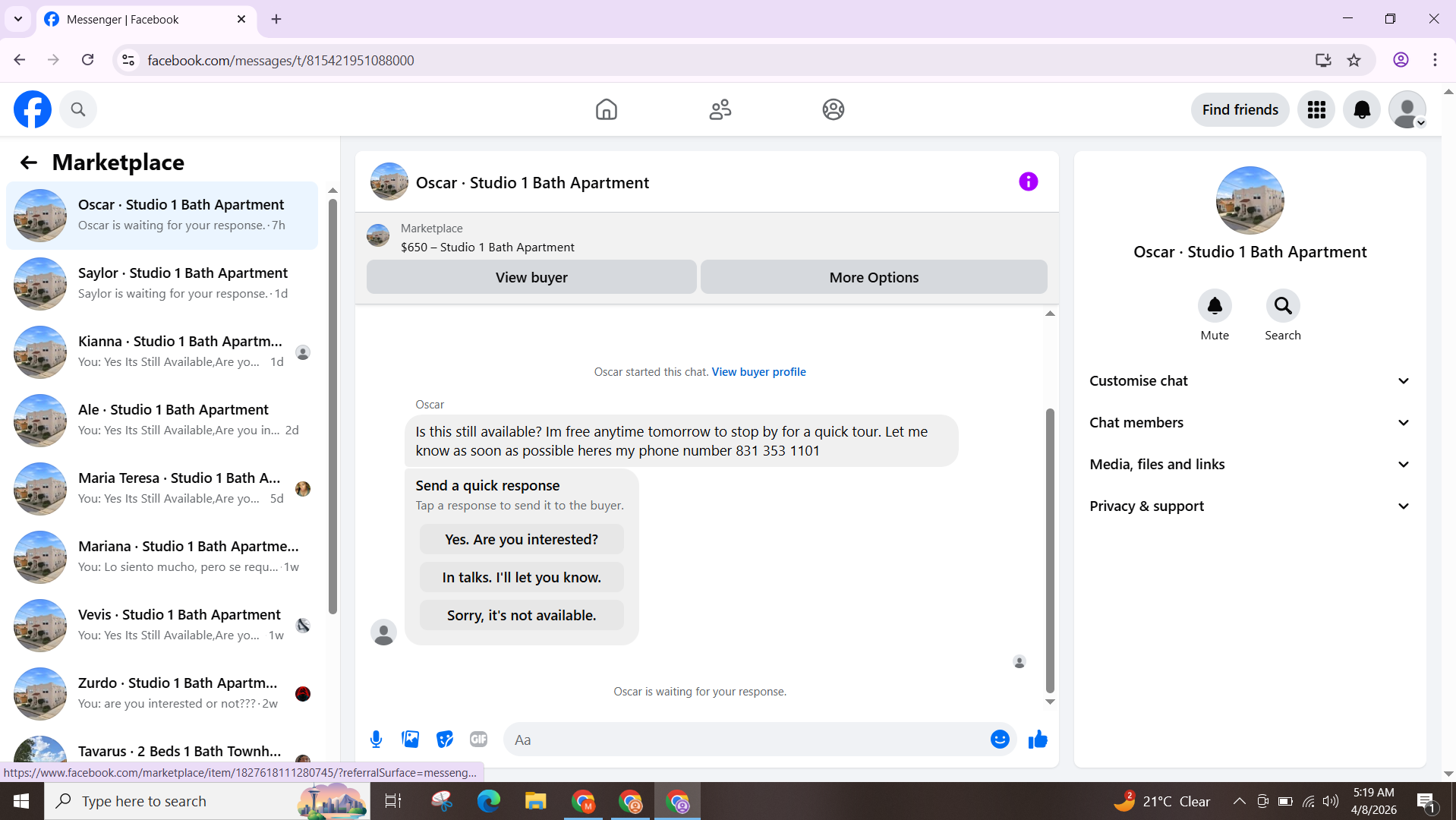This screenshot has height=820, width=1456.
Task: Open the Menu grid icon
Action: click(1316, 110)
